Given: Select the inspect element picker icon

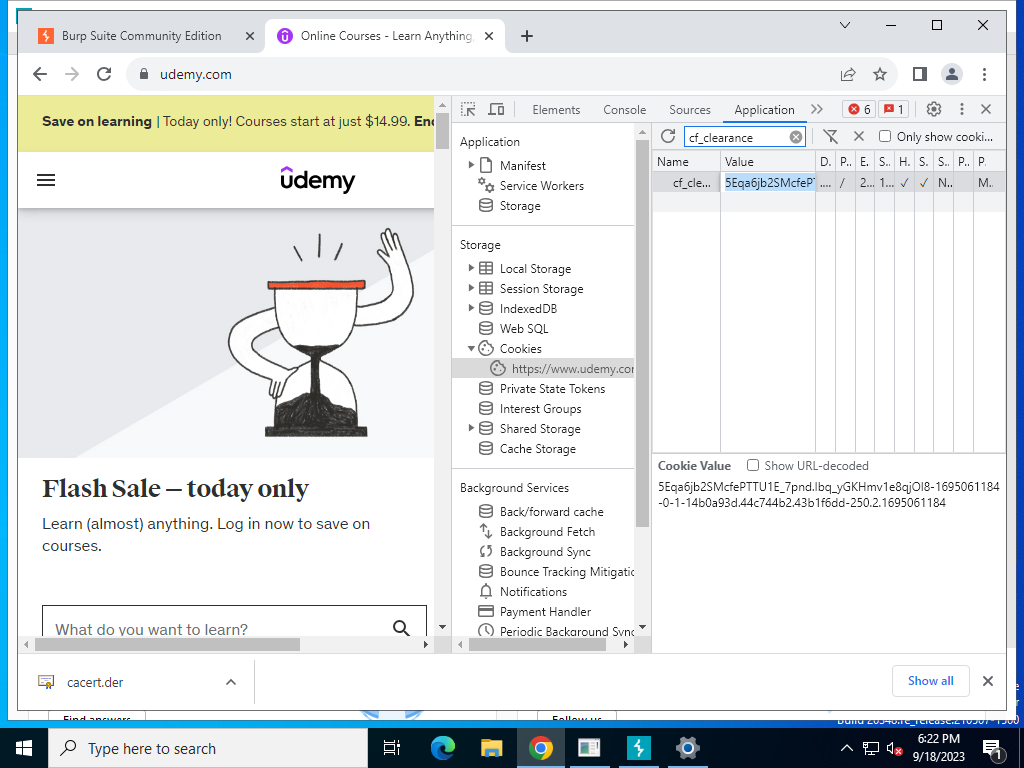Looking at the screenshot, I should [x=468, y=109].
